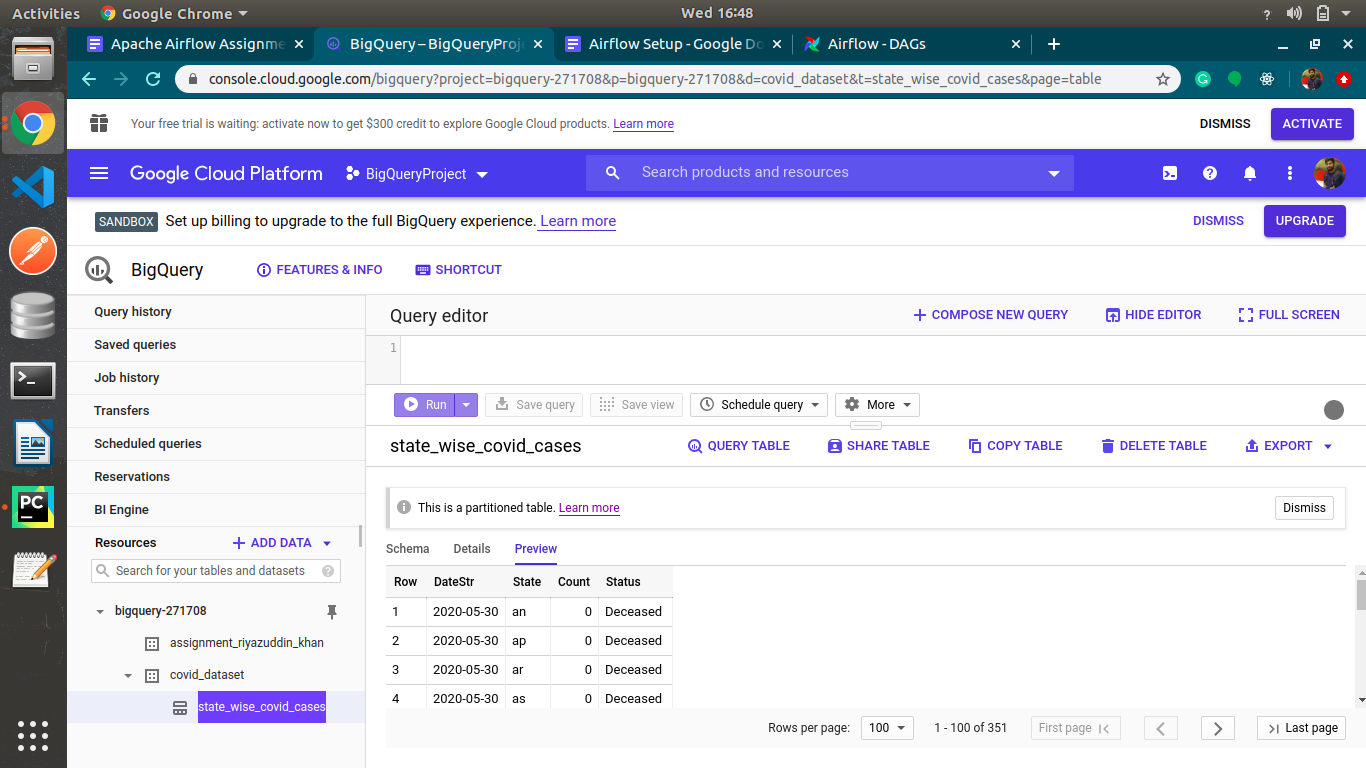This screenshot has width=1366, height=768.
Task: Collapse the bigquery-271708 project tree
Action: coord(99,611)
